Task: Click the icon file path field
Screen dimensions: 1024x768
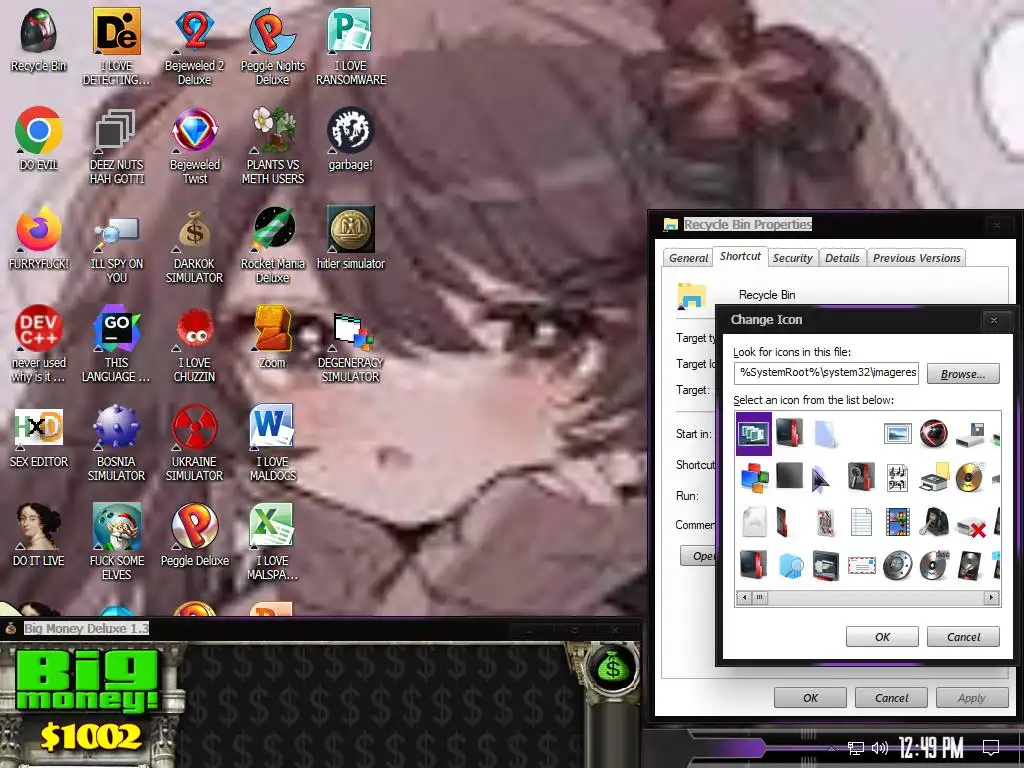Action: [826, 373]
